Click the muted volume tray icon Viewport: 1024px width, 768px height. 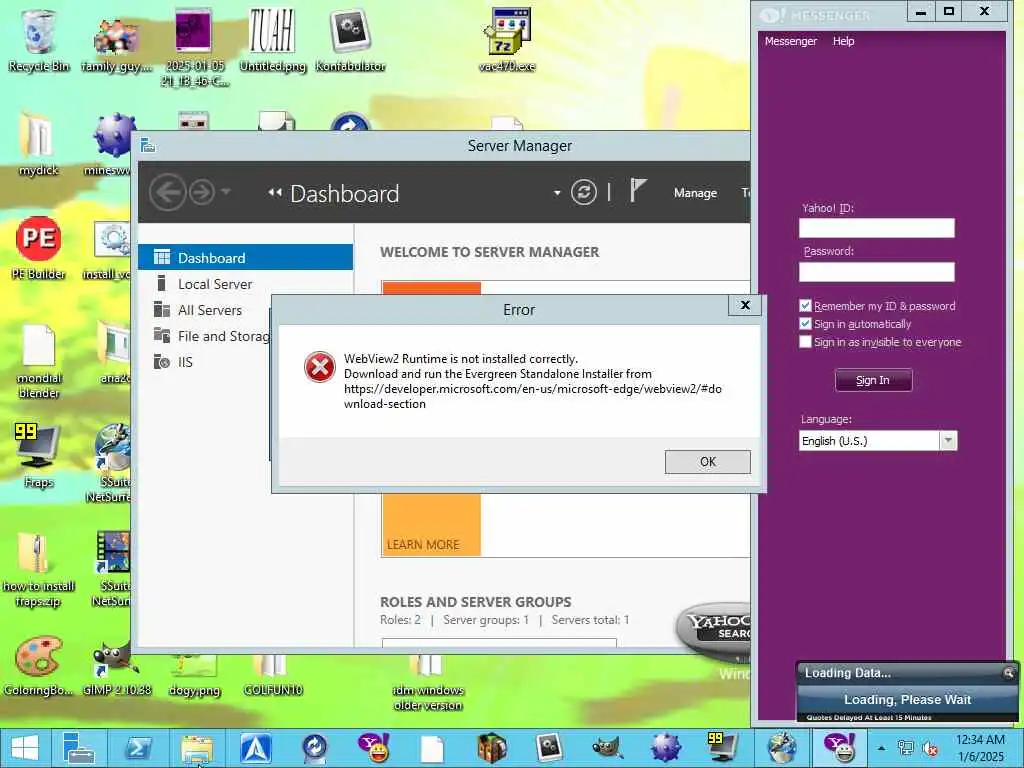(929, 748)
